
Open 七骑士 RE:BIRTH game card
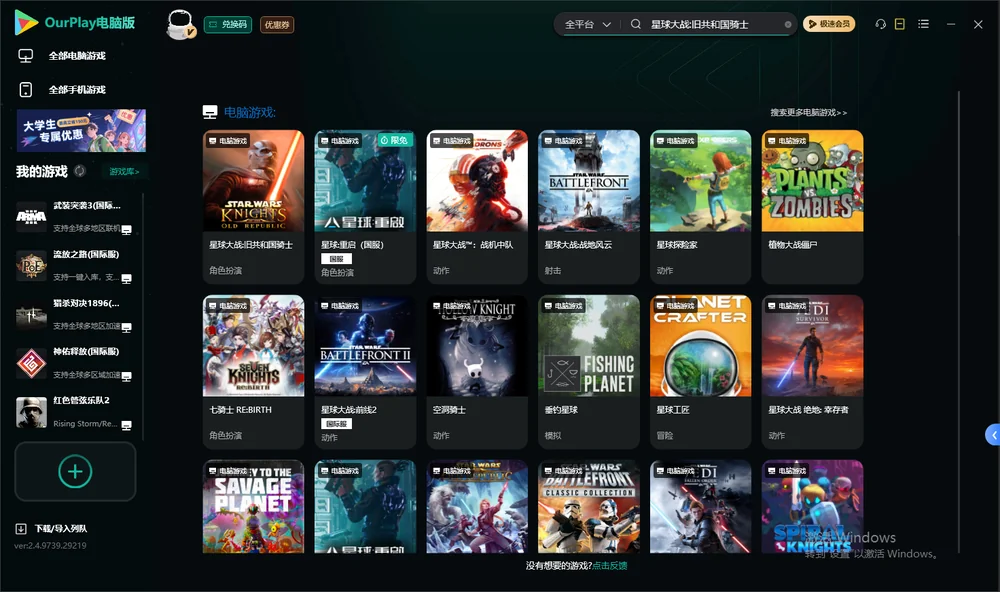coord(253,371)
